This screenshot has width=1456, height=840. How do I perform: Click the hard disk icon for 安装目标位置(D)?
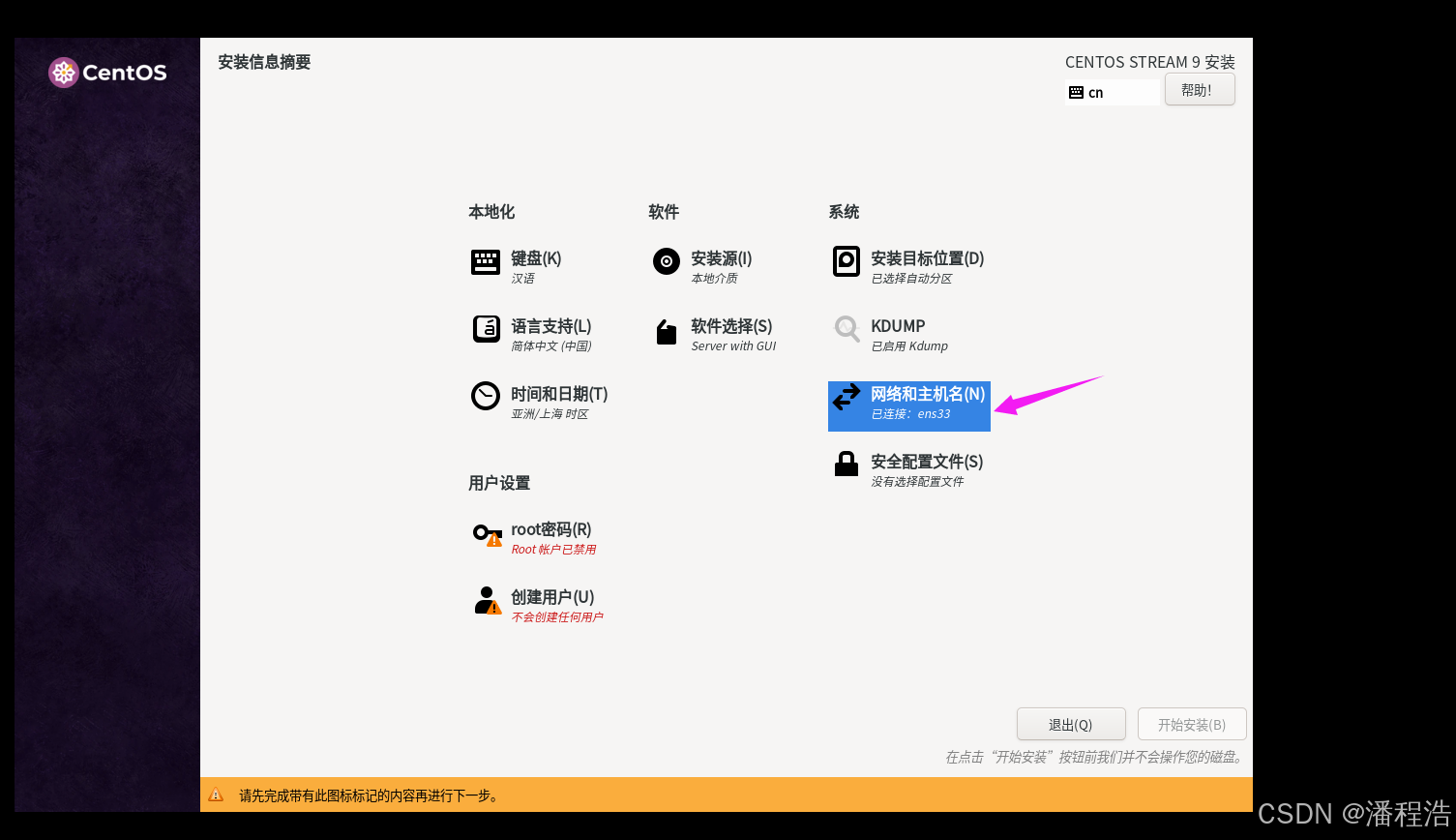click(847, 261)
